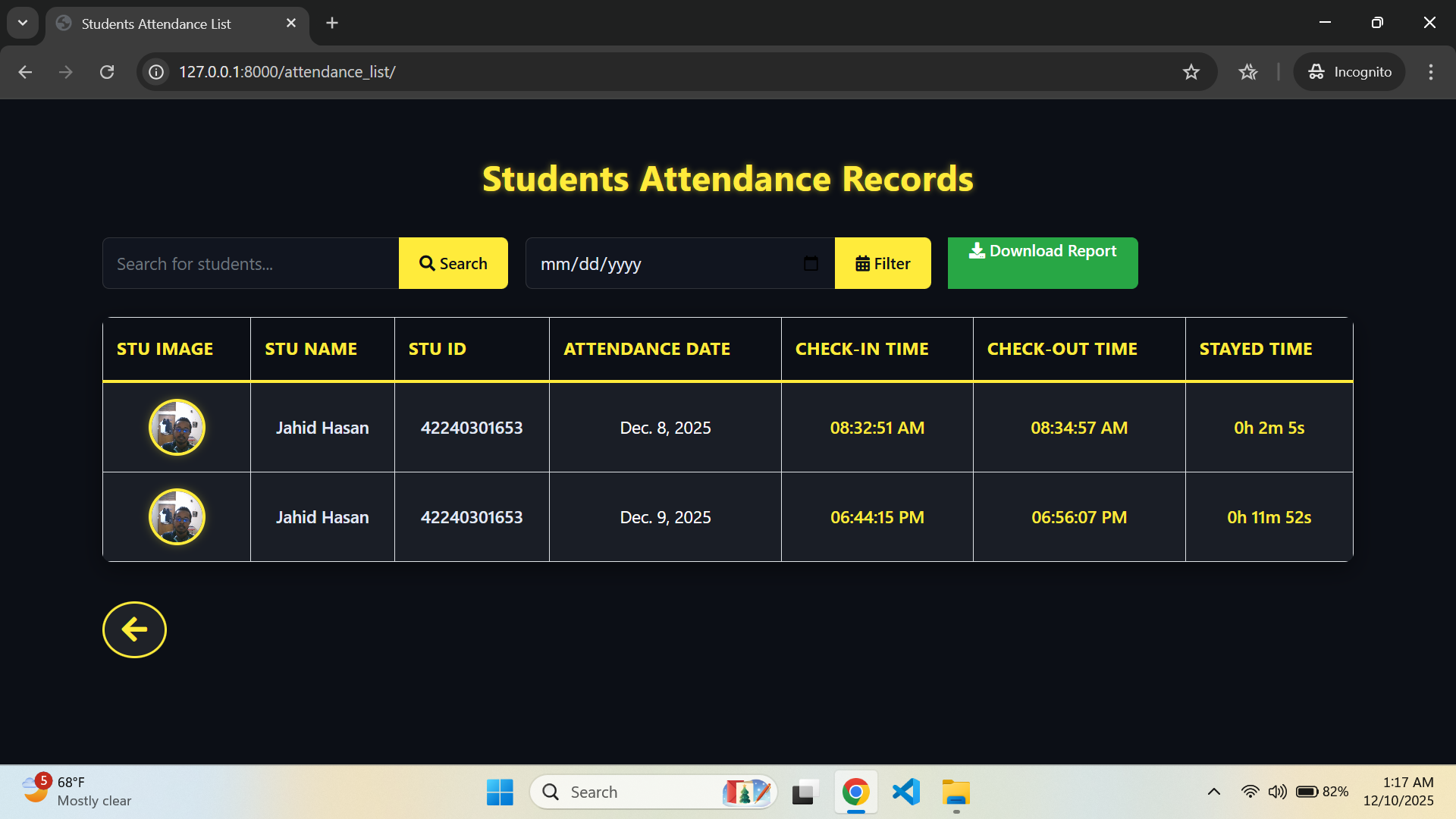Image resolution: width=1456 pixels, height=819 pixels.
Task: View site information icon in address bar
Action: (x=156, y=72)
